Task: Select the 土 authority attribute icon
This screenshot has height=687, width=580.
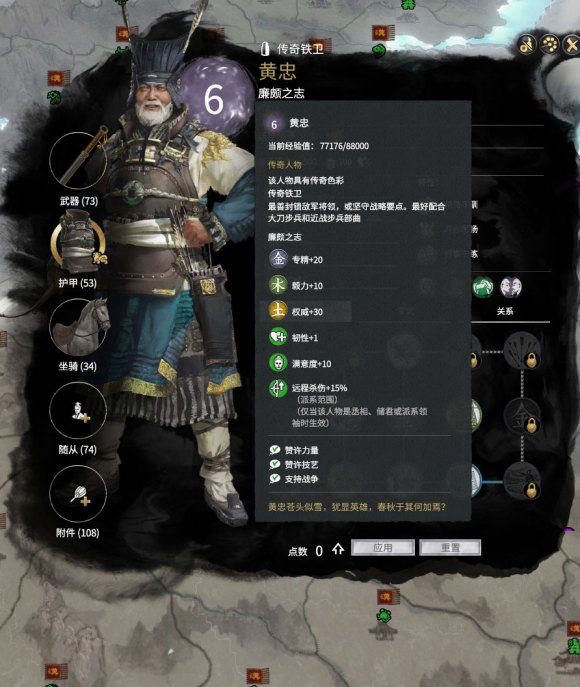Action: click(278, 311)
